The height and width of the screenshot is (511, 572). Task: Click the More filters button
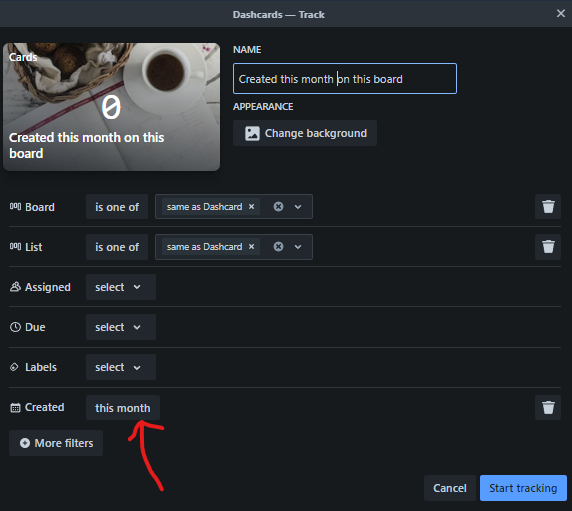[x=56, y=443]
